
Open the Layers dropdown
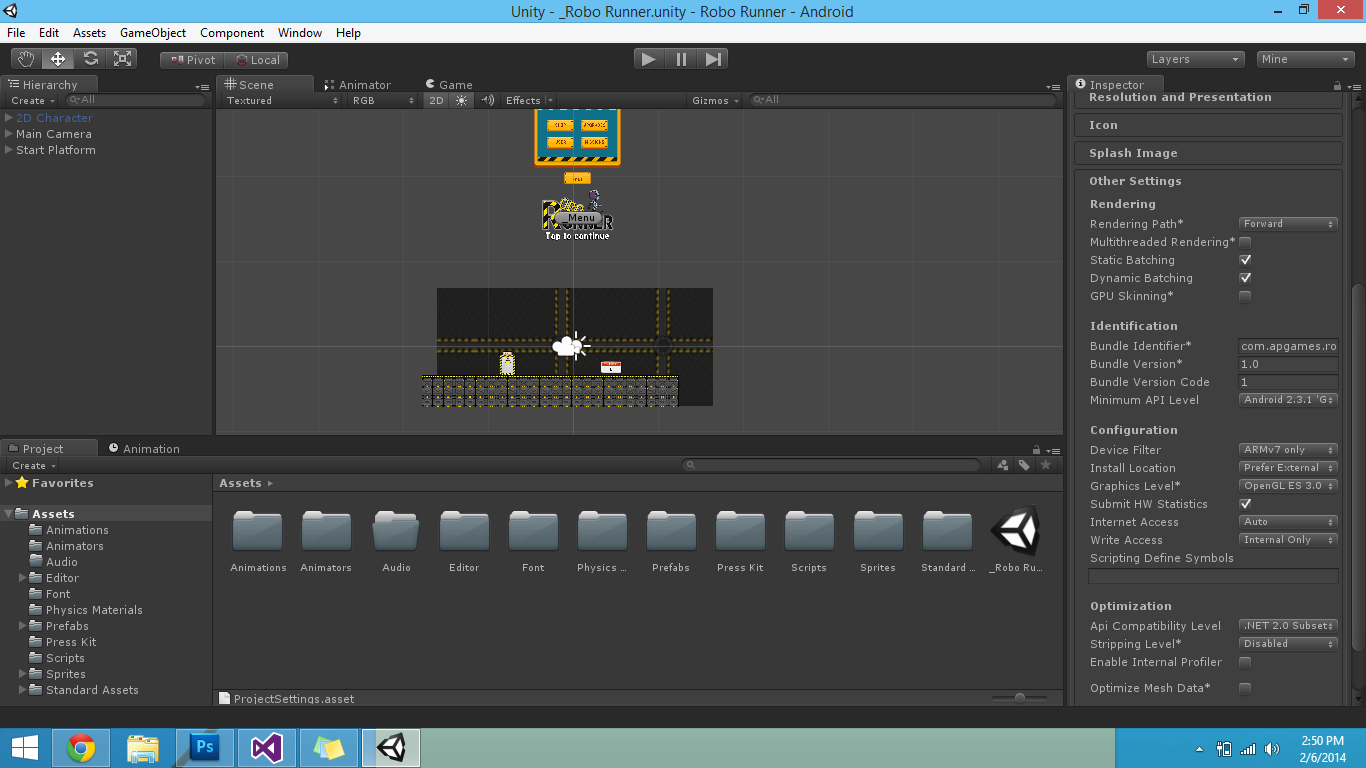coord(1195,59)
